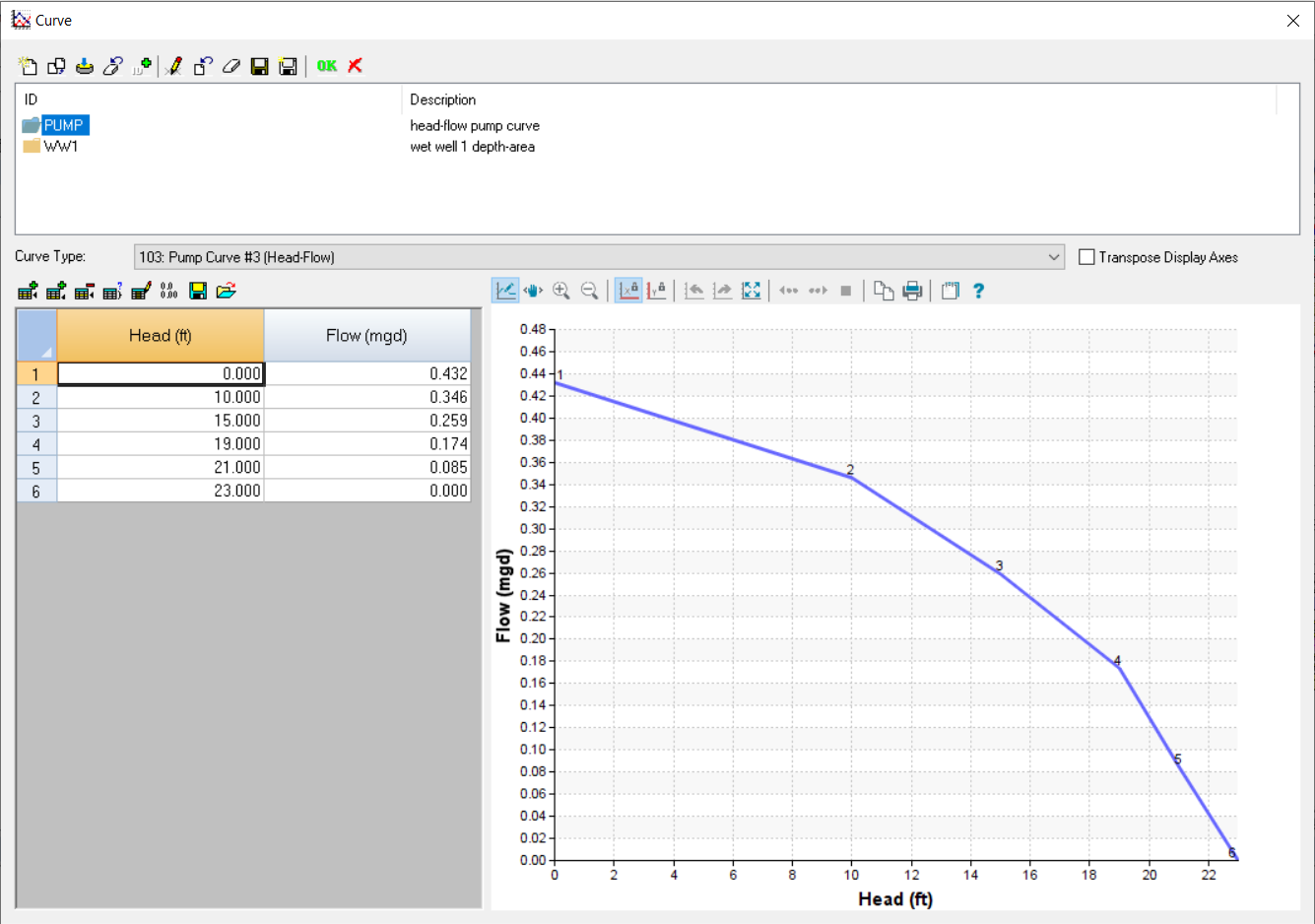
Task: Click the zoom to full extent icon
Action: (x=752, y=291)
